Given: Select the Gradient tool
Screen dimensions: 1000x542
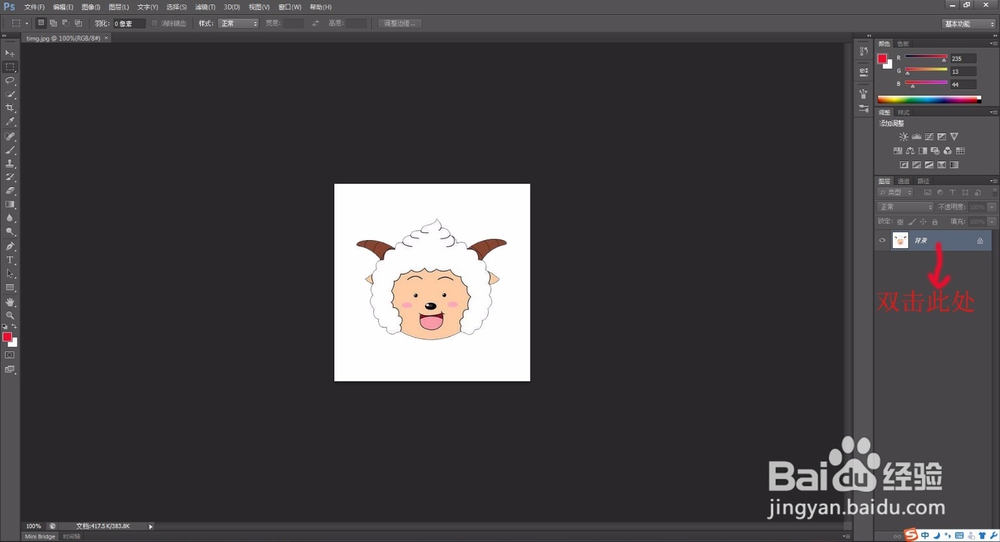Looking at the screenshot, I should click(10, 205).
